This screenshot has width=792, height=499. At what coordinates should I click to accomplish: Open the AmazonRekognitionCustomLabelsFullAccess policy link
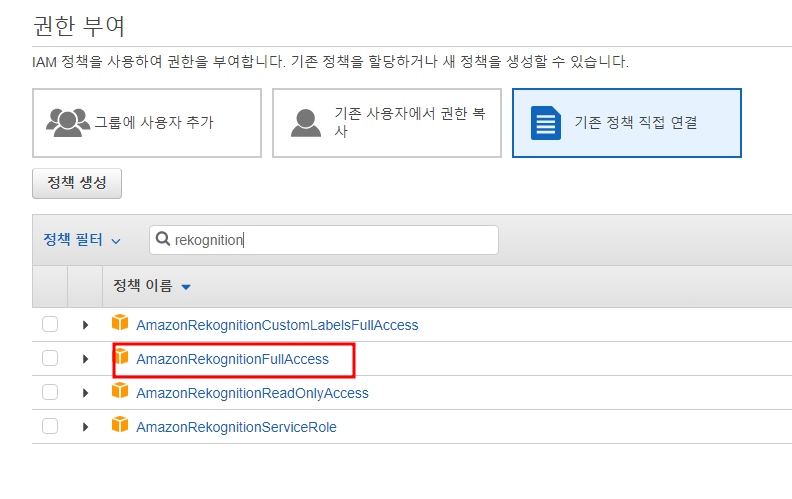click(x=277, y=325)
